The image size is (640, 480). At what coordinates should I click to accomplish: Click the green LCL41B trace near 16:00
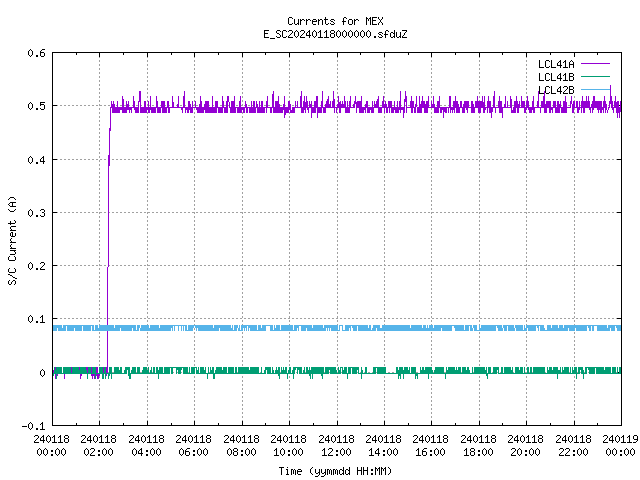(x=431, y=370)
